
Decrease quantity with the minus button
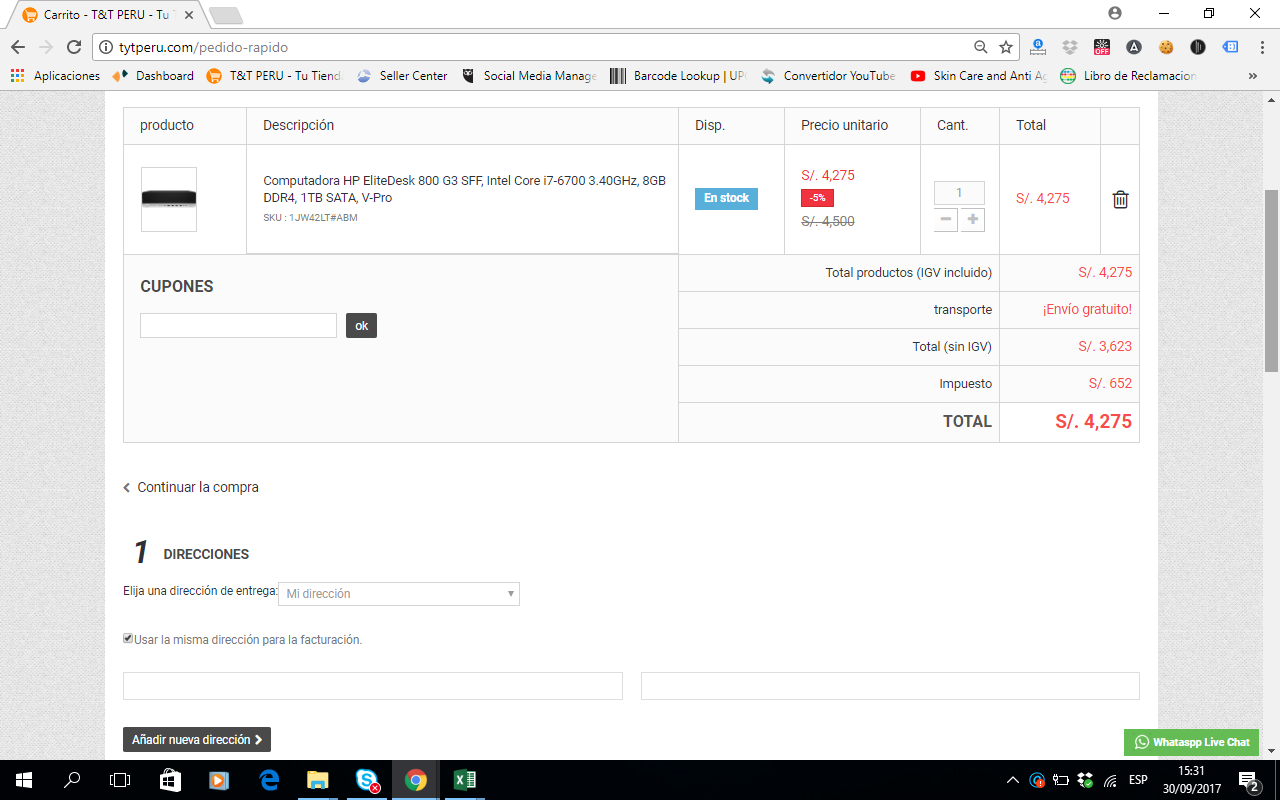[946, 220]
